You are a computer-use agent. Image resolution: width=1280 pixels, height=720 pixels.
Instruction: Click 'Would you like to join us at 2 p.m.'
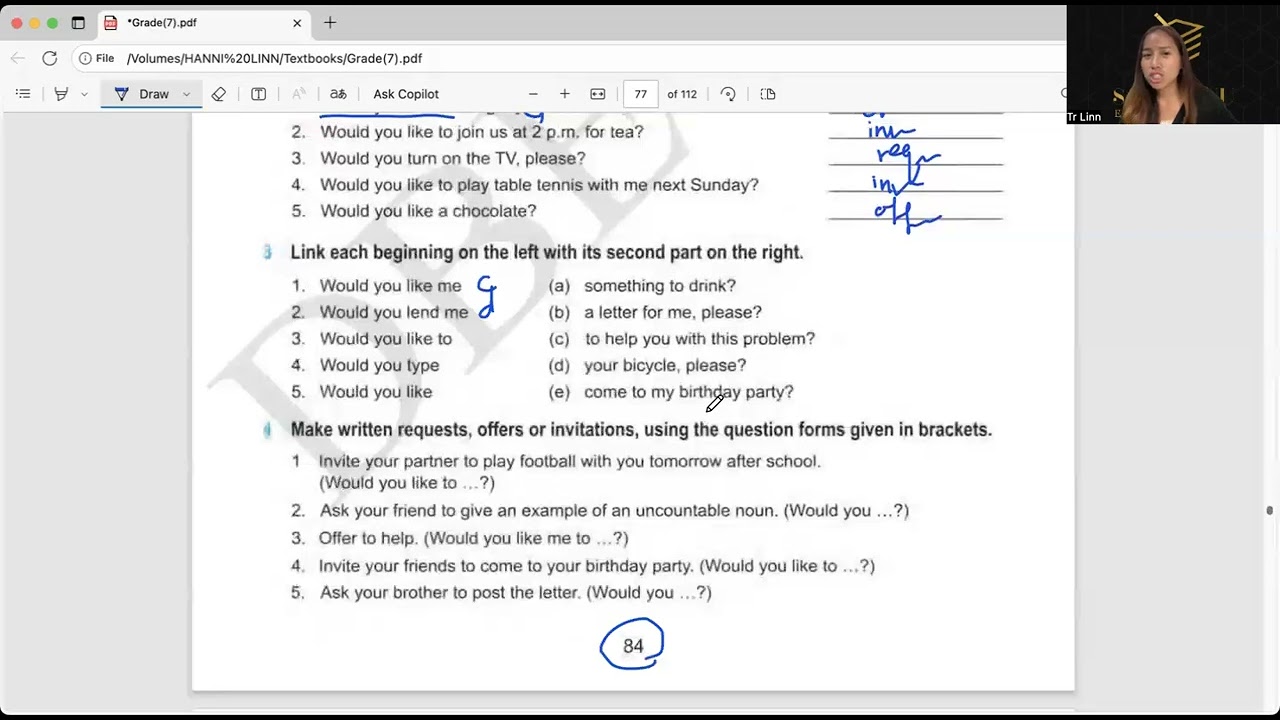(482, 131)
